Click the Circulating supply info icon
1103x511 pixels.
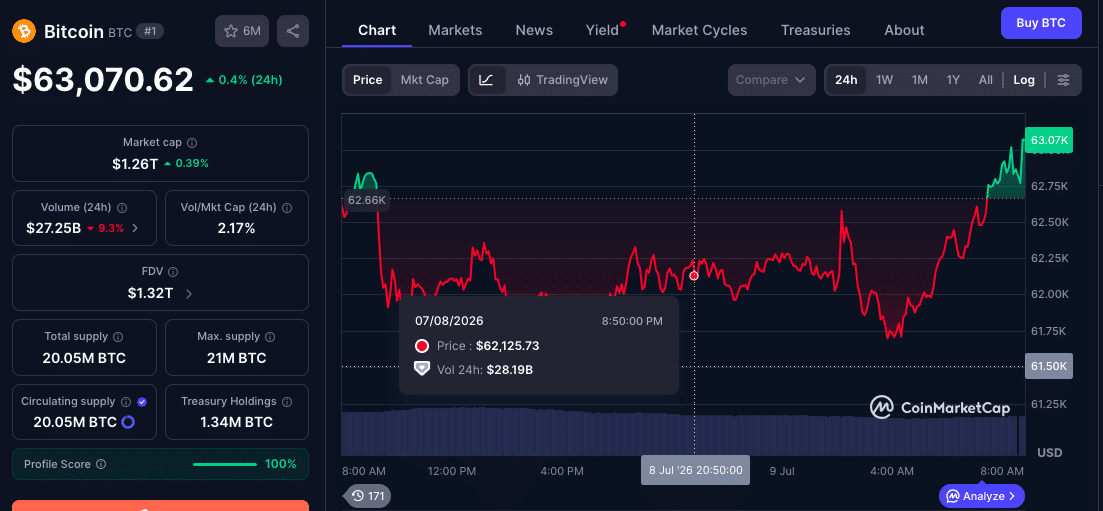pos(126,401)
